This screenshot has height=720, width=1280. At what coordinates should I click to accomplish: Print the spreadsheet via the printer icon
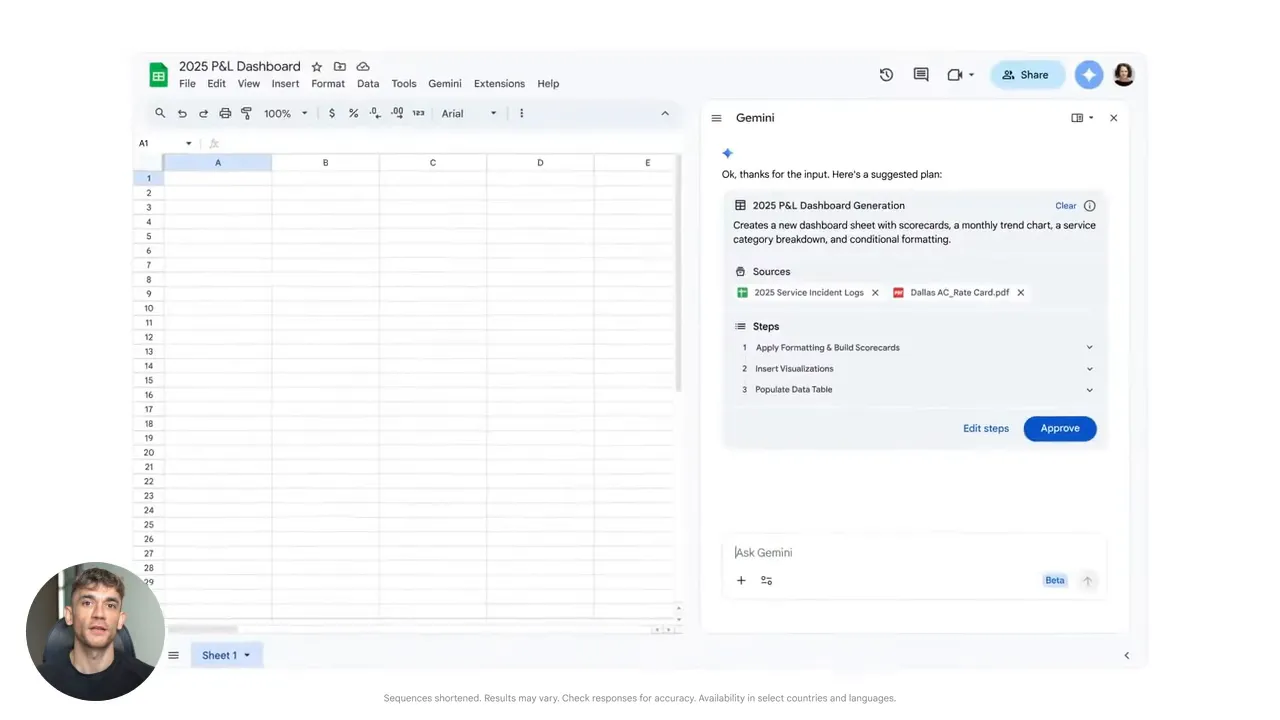(x=225, y=113)
